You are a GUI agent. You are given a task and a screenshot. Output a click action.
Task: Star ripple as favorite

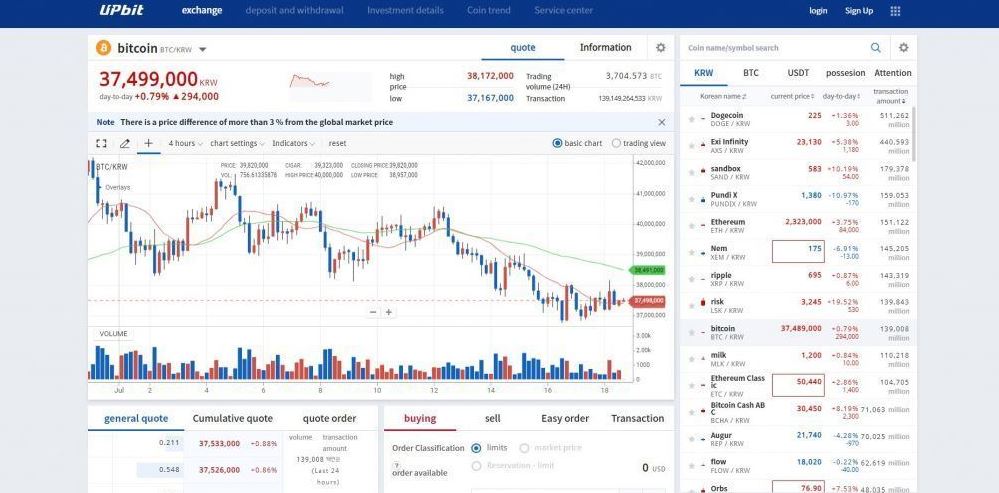coord(691,280)
